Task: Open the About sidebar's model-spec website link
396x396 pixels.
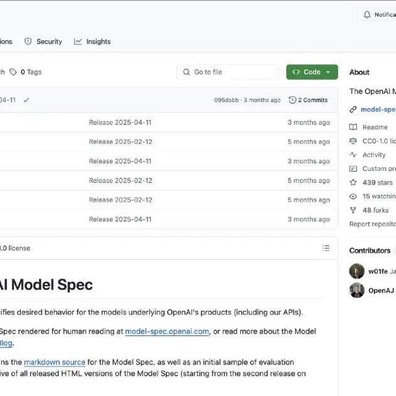Action: coord(378,109)
